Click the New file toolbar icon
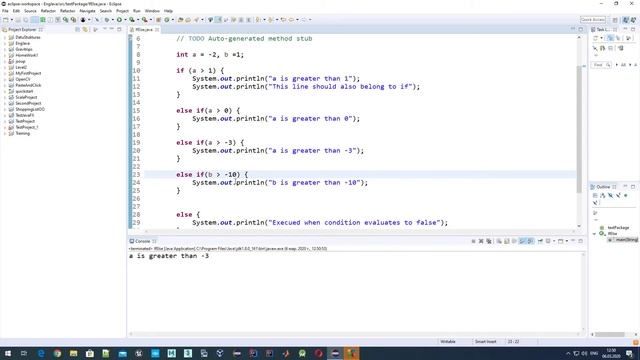The image size is (640, 360). point(6,20)
